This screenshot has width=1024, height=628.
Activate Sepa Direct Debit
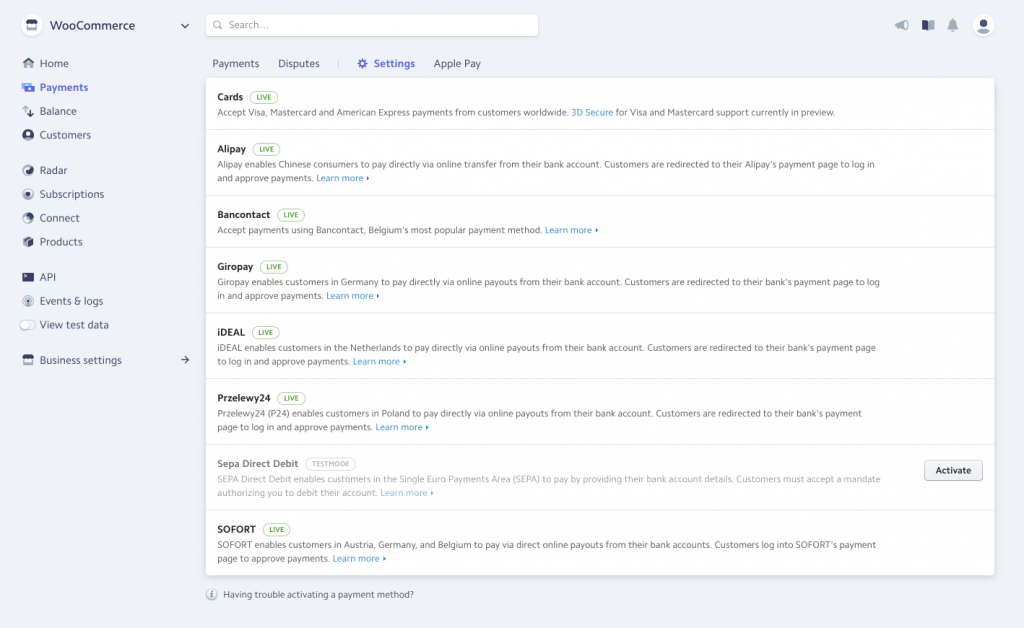(953, 470)
